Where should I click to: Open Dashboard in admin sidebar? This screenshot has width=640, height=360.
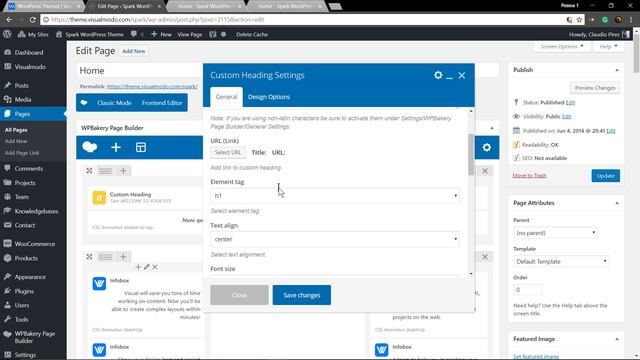29,52
